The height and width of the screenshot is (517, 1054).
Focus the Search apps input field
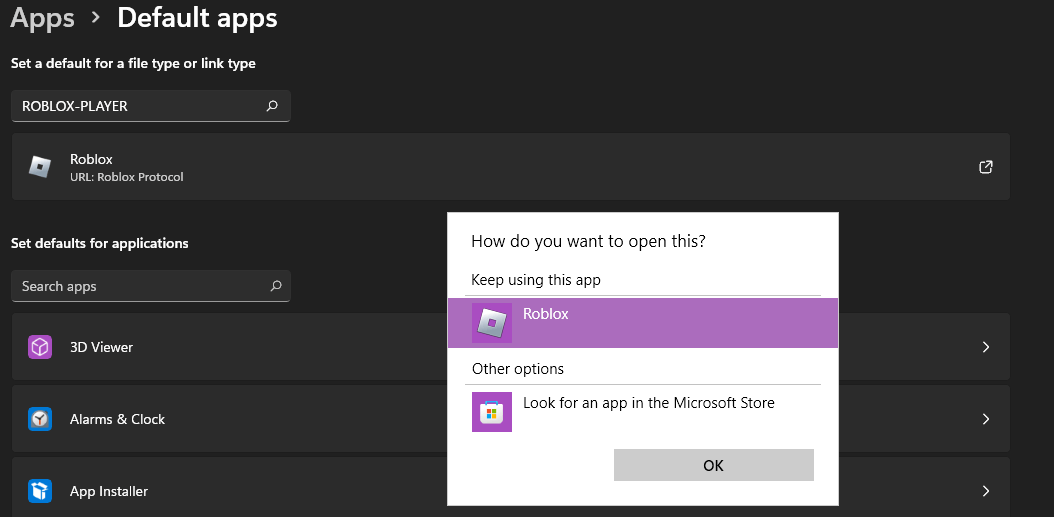[x=138, y=286]
